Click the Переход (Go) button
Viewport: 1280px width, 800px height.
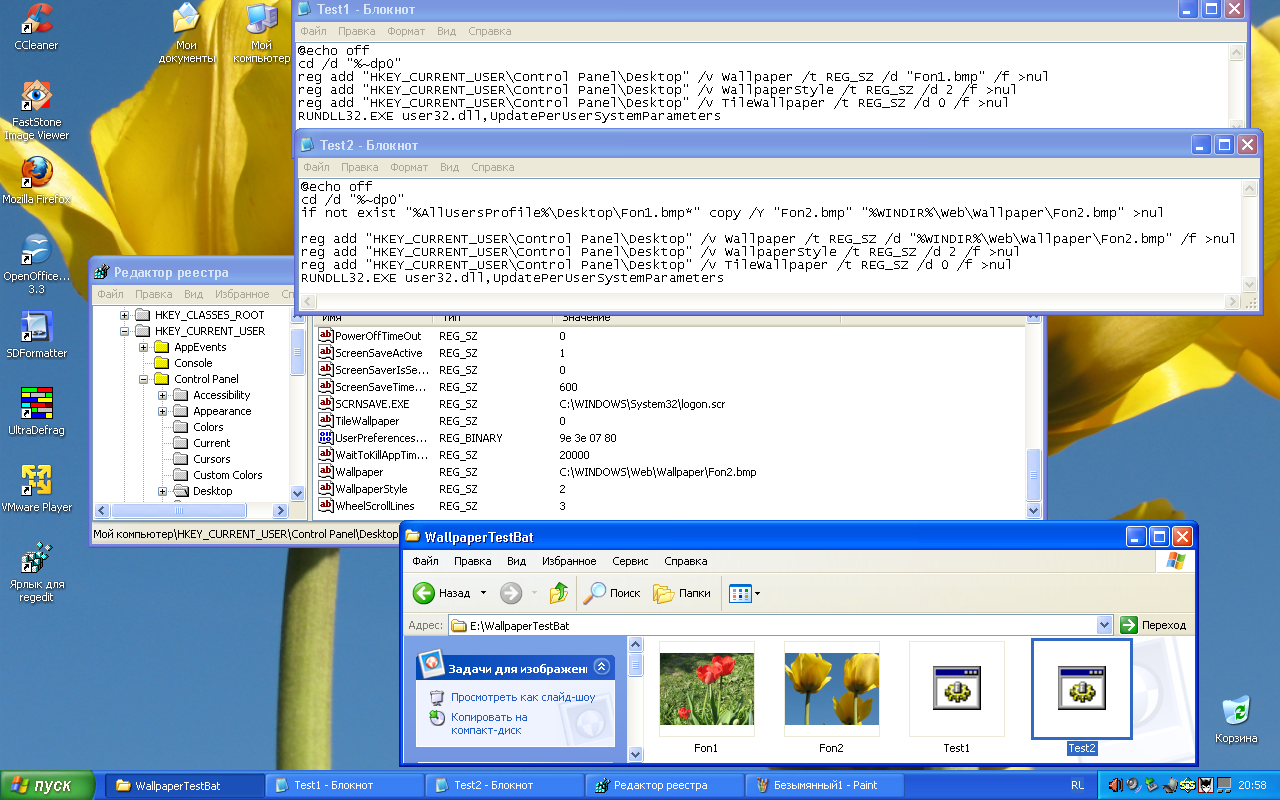[x=1153, y=625]
